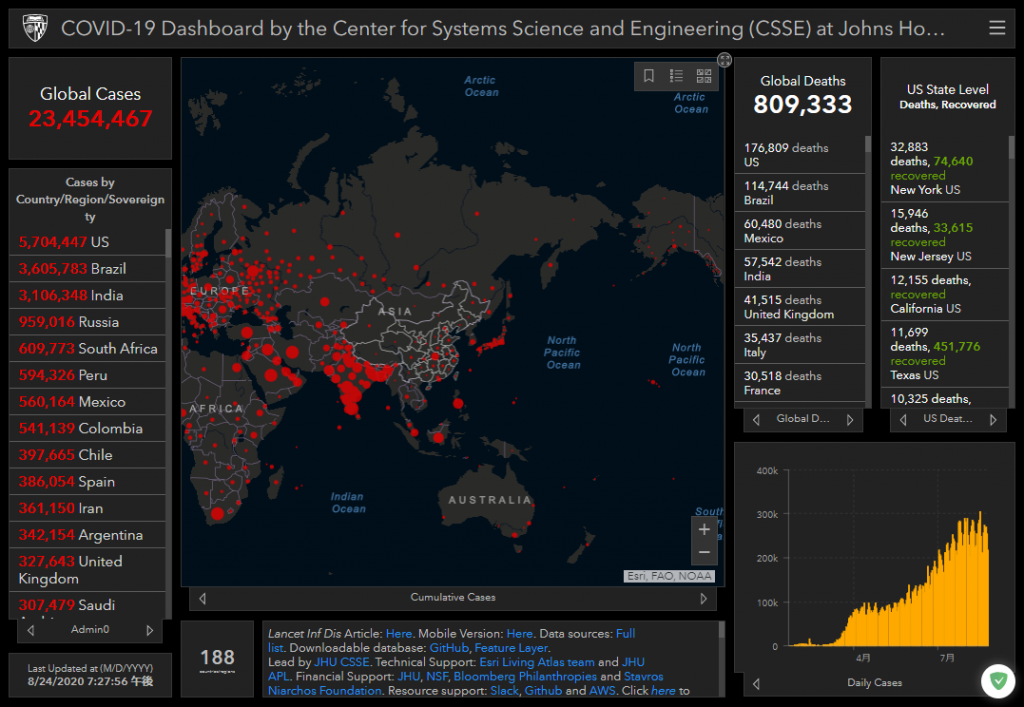Screen dimensions: 1024x707
Task: Click the 35,437 deaths Italy entry
Action: click(x=800, y=345)
